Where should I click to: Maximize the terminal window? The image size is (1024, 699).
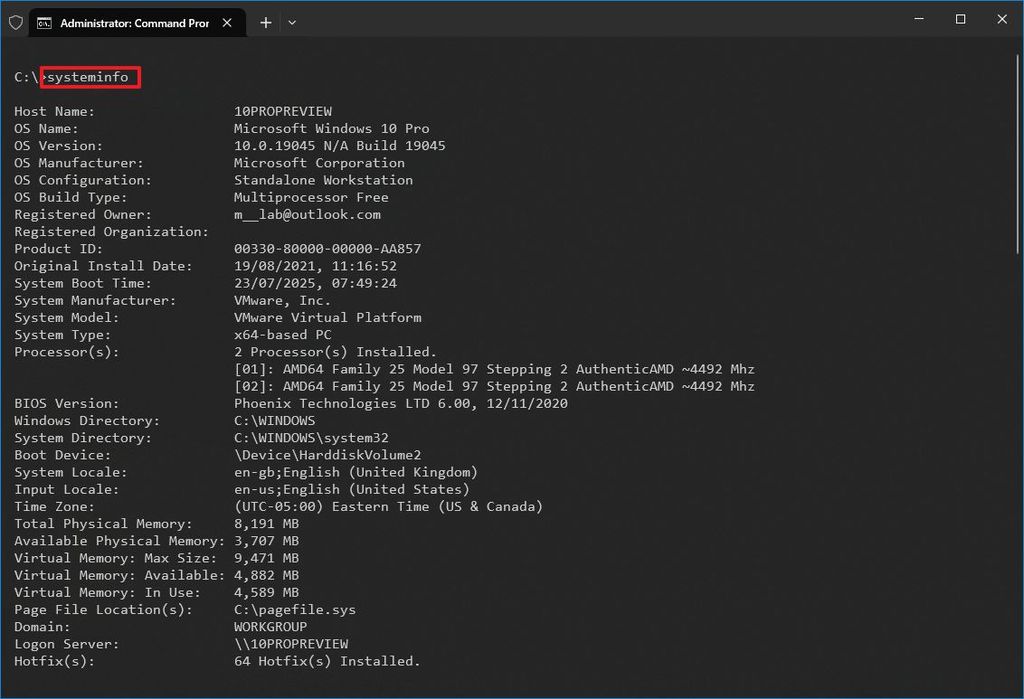click(x=960, y=19)
